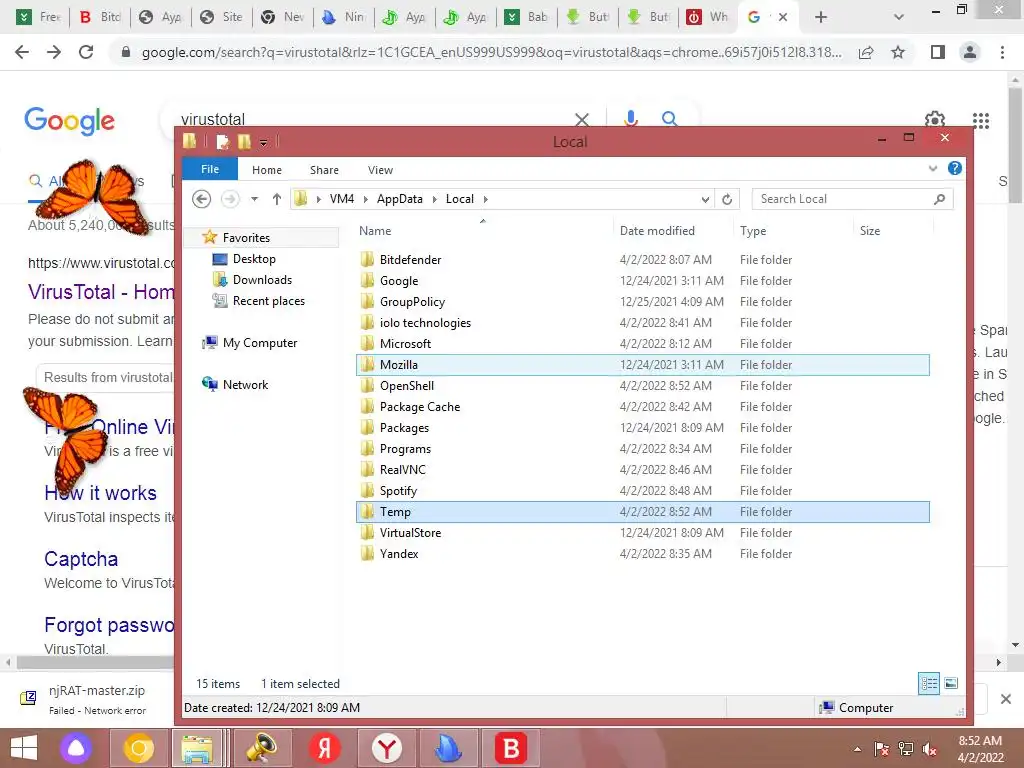Go back in Explorer navigation
Image resolution: width=1024 pixels, height=768 pixels.
(202, 199)
